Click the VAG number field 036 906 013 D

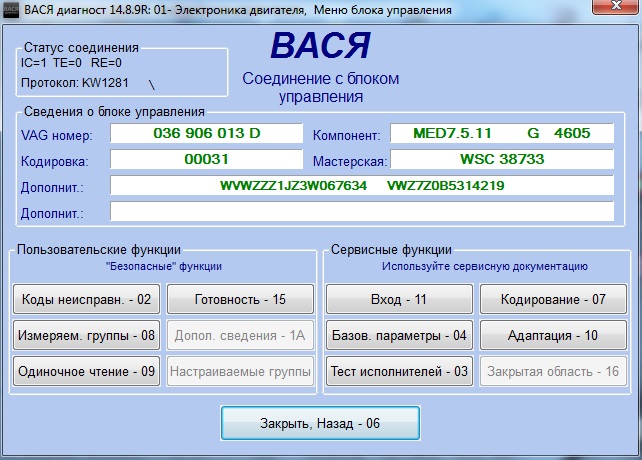[x=206, y=133]
